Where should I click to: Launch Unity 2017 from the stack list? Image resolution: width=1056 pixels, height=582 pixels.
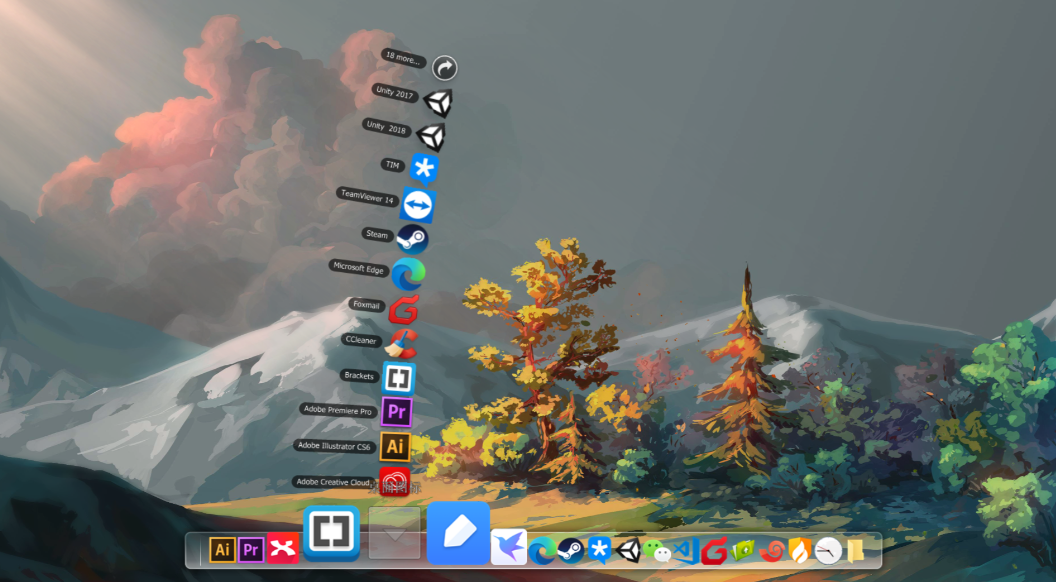(x=438, y=102)
